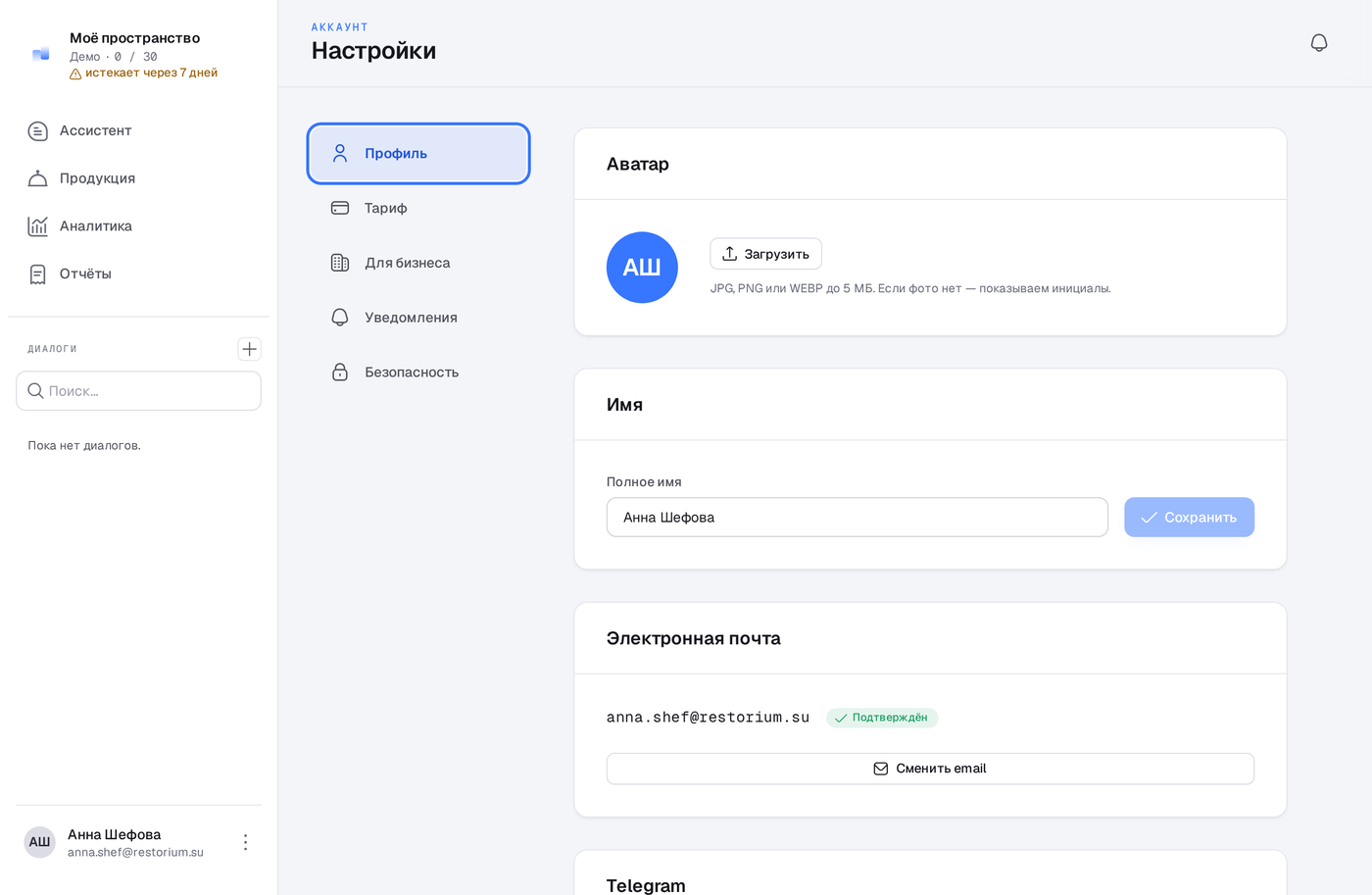Click the Подтверждён status badge

pos(882,718)
